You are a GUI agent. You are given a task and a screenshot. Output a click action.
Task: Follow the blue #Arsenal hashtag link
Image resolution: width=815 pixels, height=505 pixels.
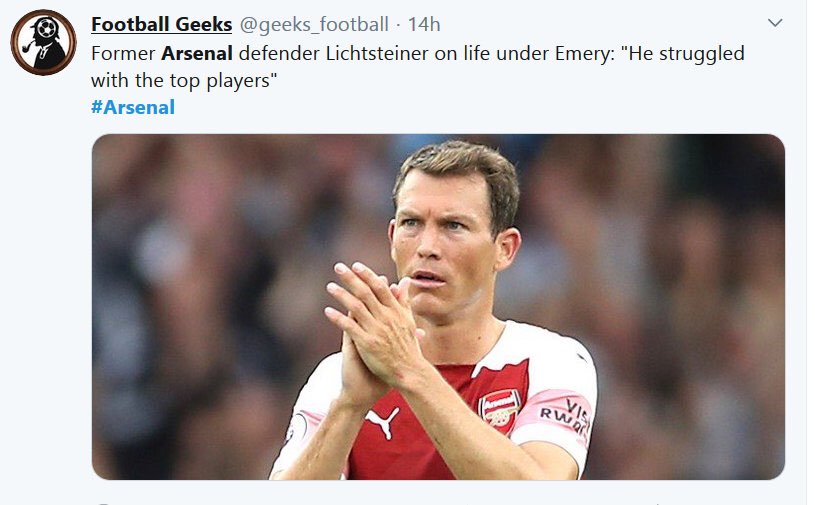coord(132,107)
